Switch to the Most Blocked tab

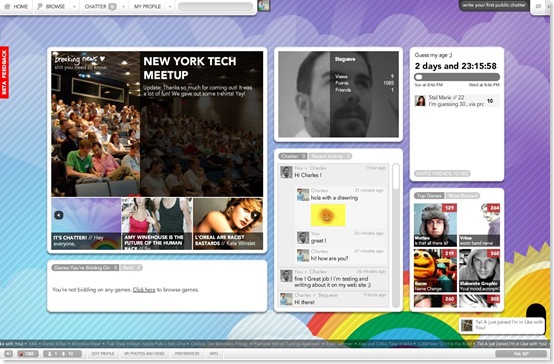point(462,195)
